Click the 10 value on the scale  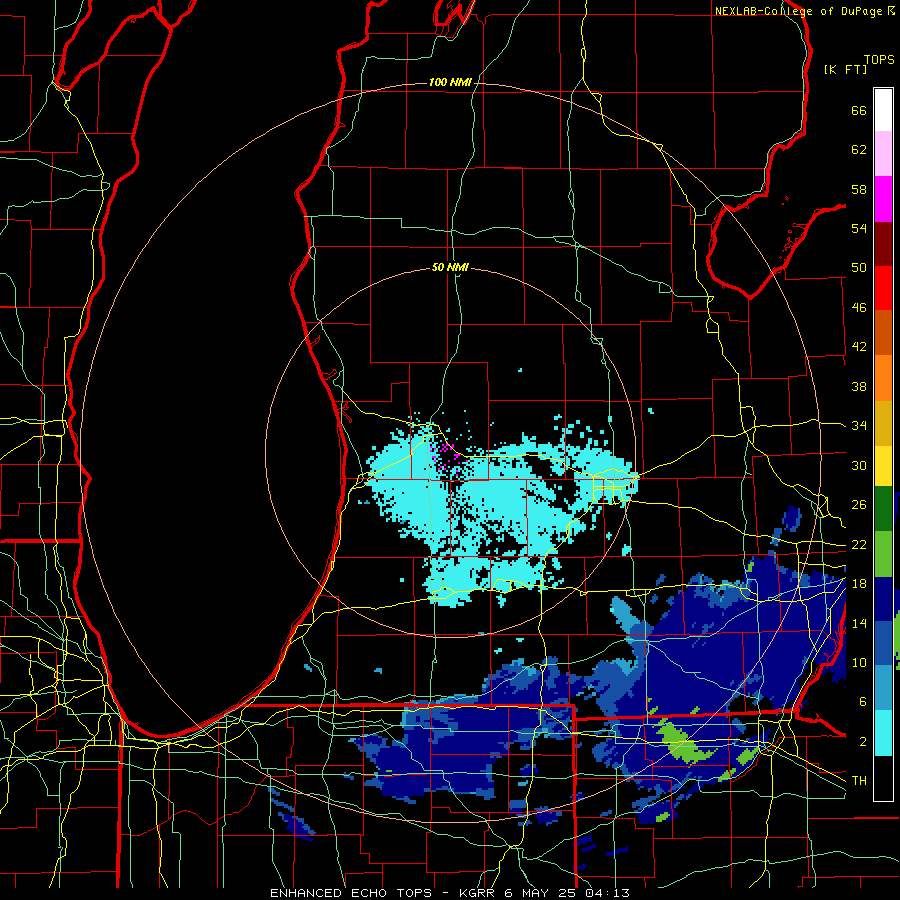[859, 663]
